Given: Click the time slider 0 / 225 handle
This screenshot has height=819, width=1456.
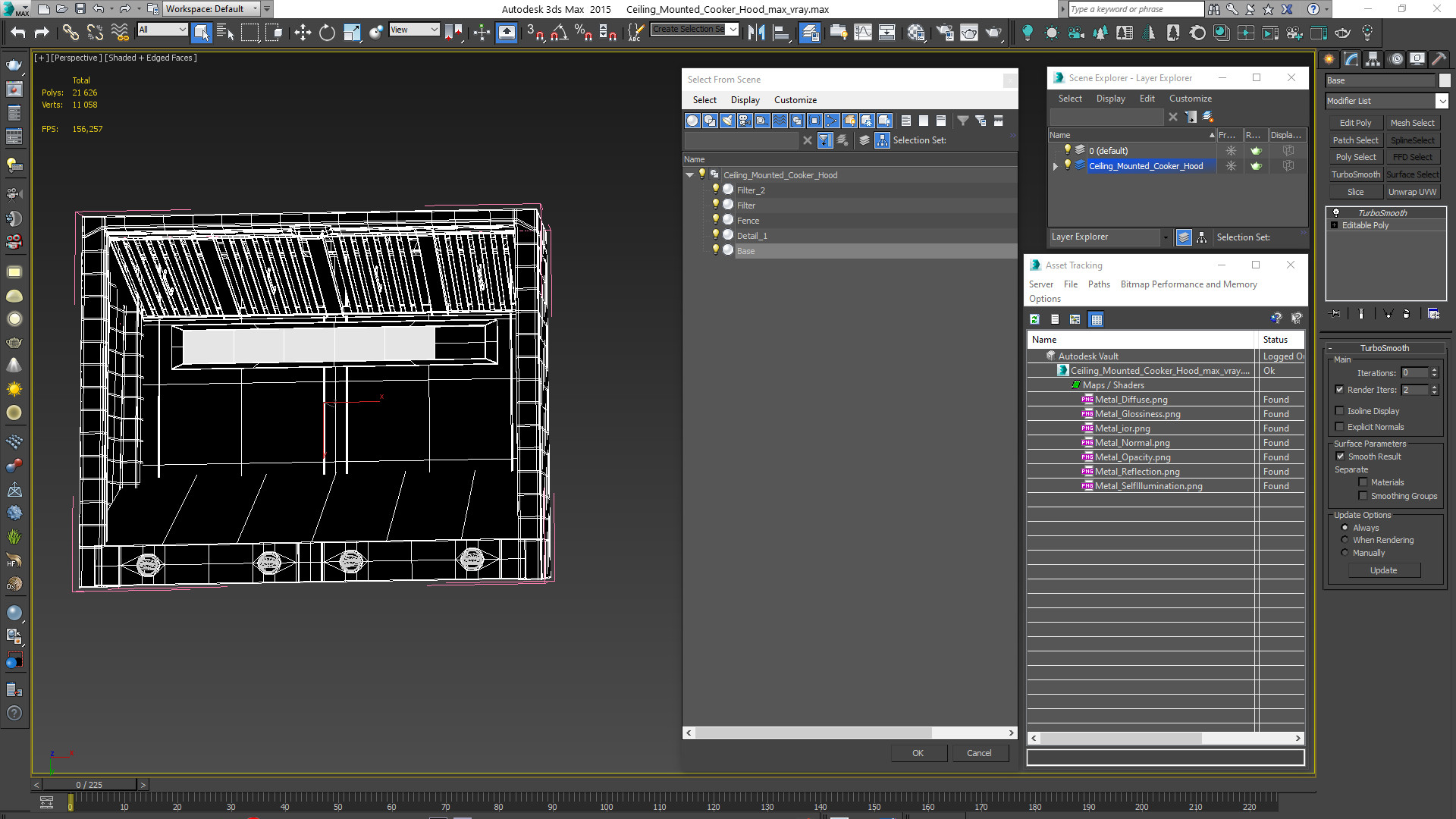Looking at the screenshot, I should coord(89,785).
